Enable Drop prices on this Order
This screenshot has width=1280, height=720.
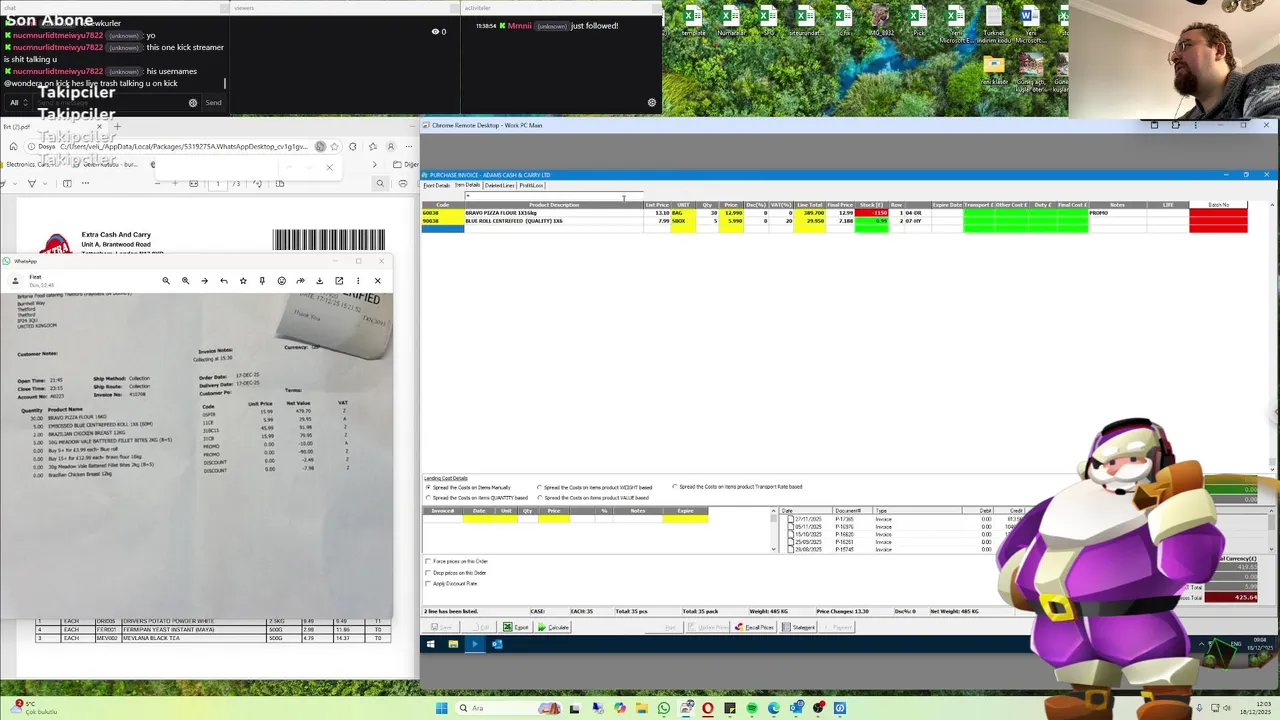coord(429,573)
